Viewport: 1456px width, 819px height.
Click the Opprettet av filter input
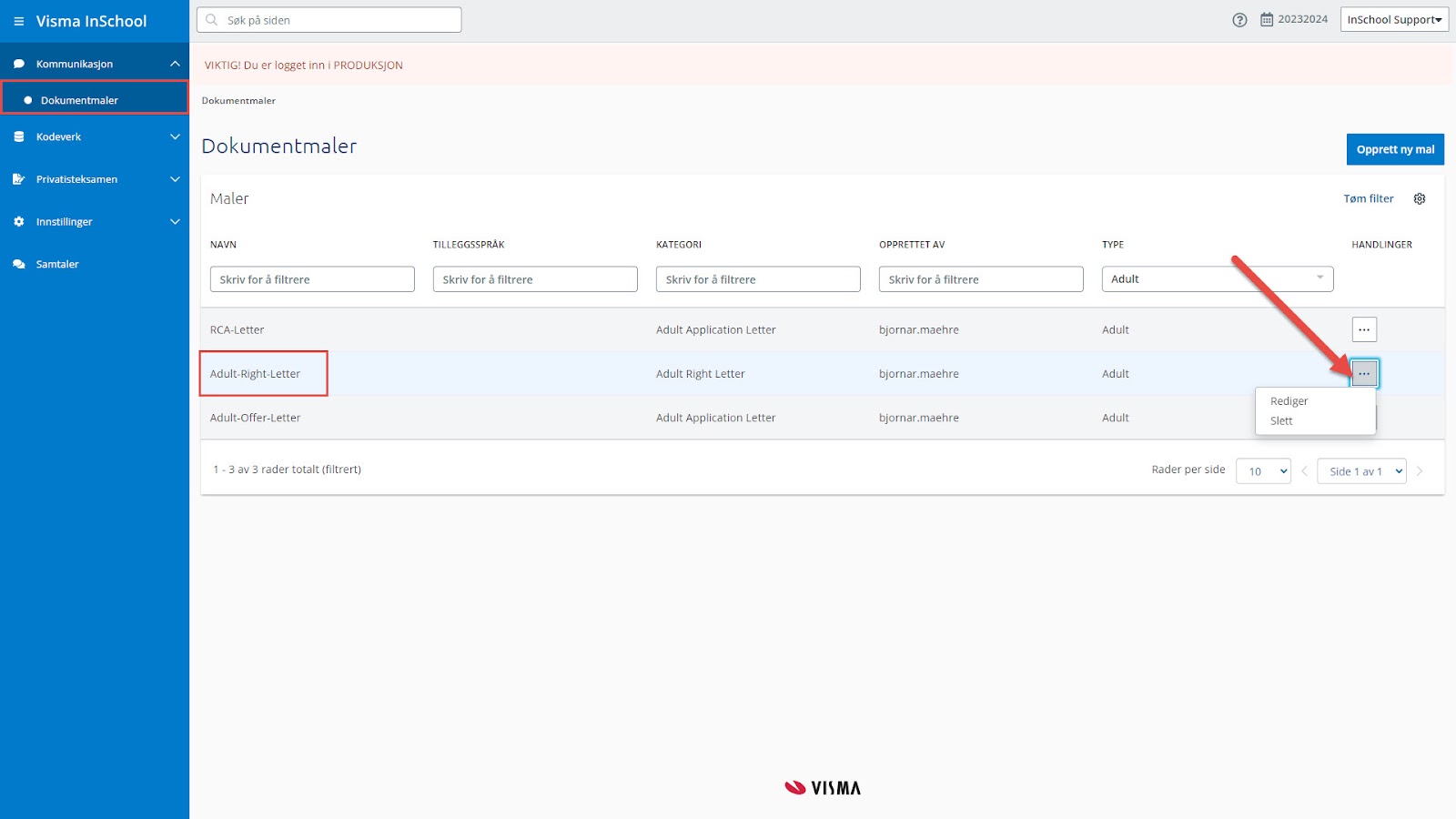981,279
